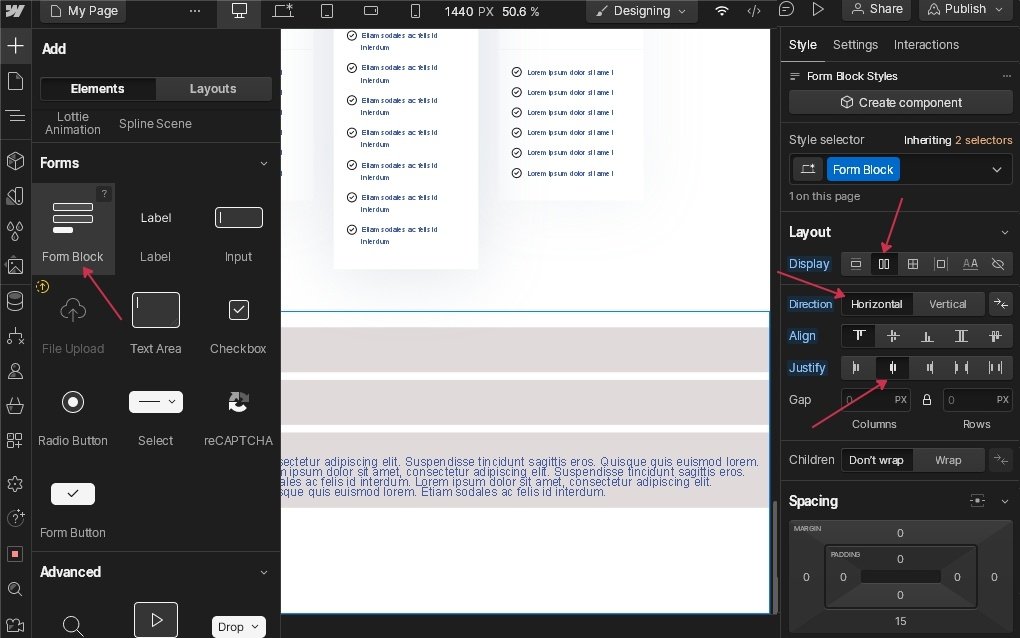Collapse the Forms section
The image size is (1020, 638).
(x=264, y=163)
